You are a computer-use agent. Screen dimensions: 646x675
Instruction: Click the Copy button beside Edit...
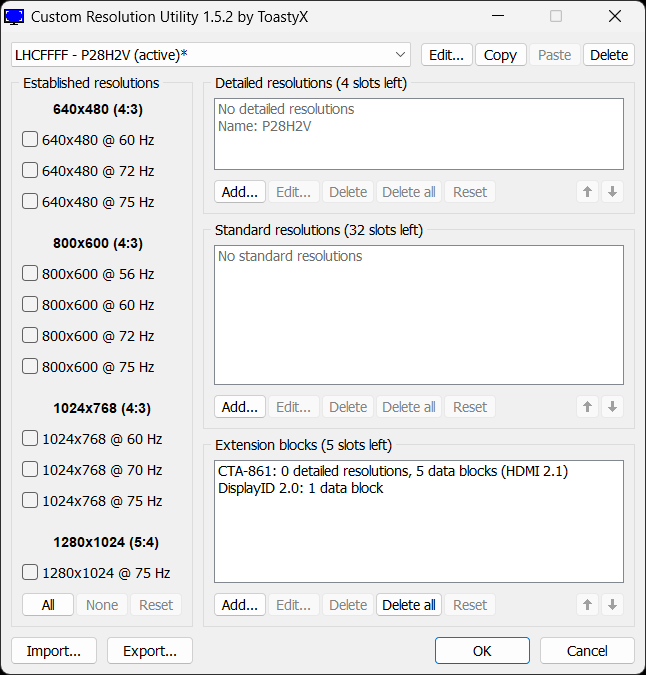coord(501,55)
